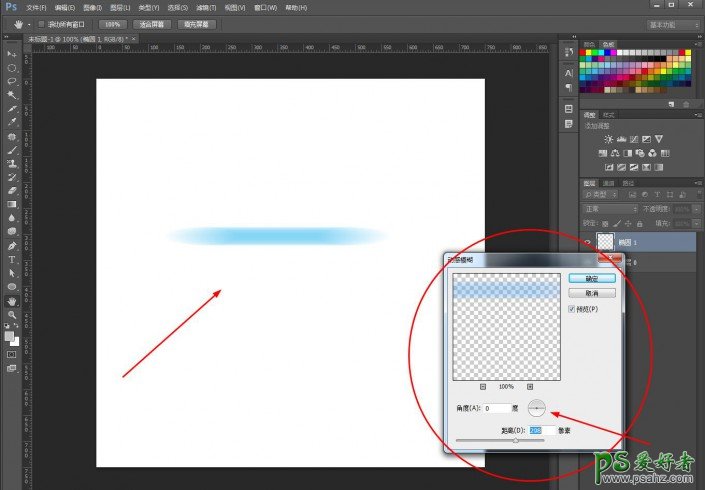Open the File menu
The image size is (705, 490).
(36, 8)
